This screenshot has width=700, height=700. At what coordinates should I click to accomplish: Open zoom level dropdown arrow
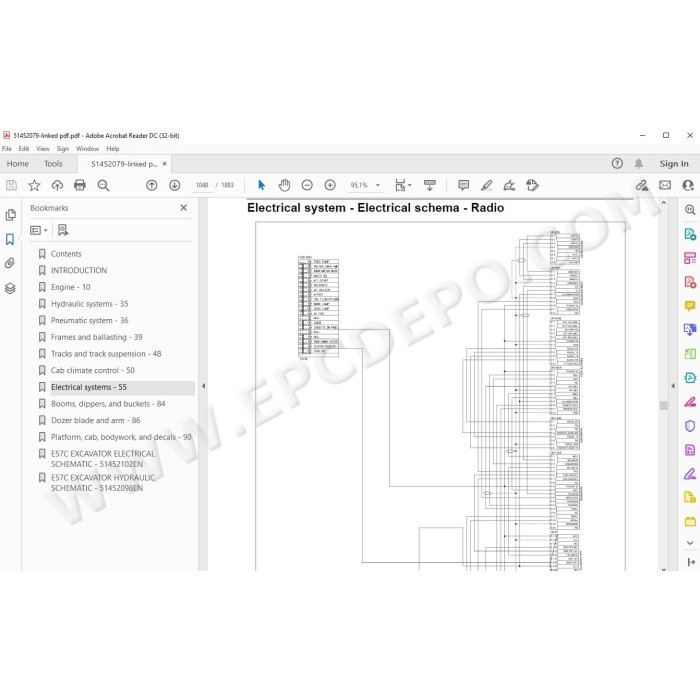[378, 185]
